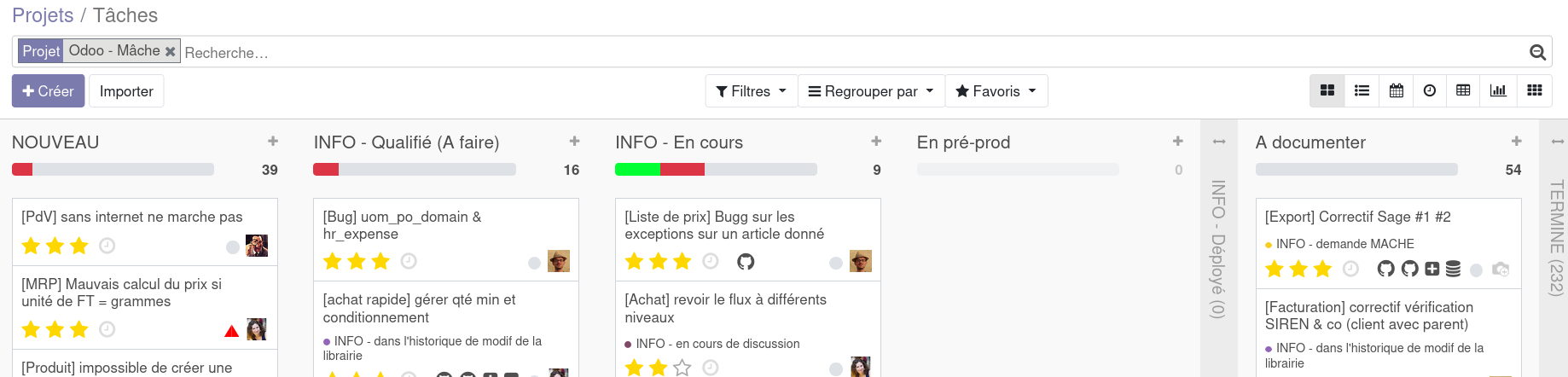This screenshot has height=377, width=1568.
Task: Open the pivot table view
Action: (1463, 90)
